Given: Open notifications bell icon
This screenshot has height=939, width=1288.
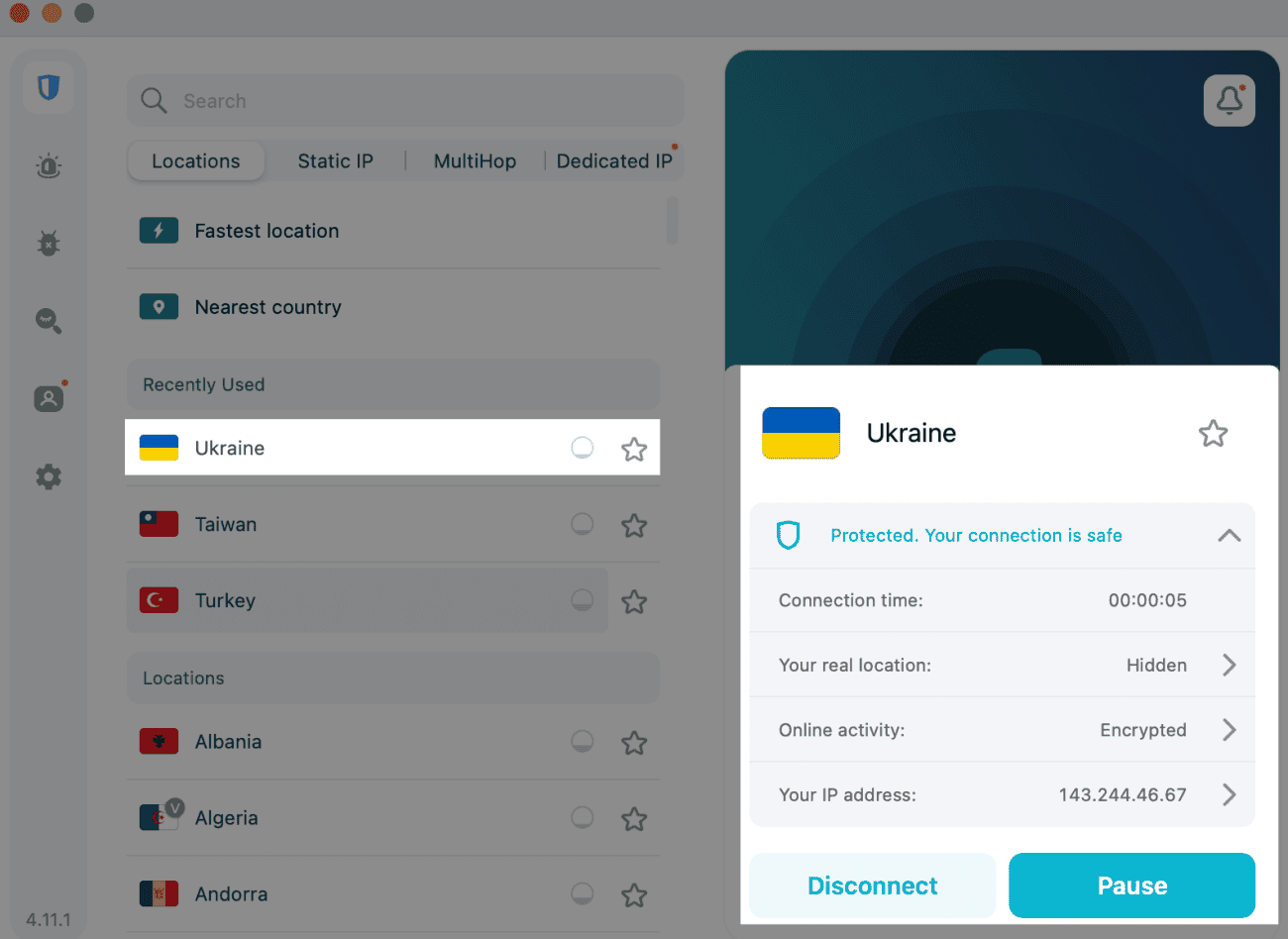Looking at the screenshot, I should point(1229,100).
